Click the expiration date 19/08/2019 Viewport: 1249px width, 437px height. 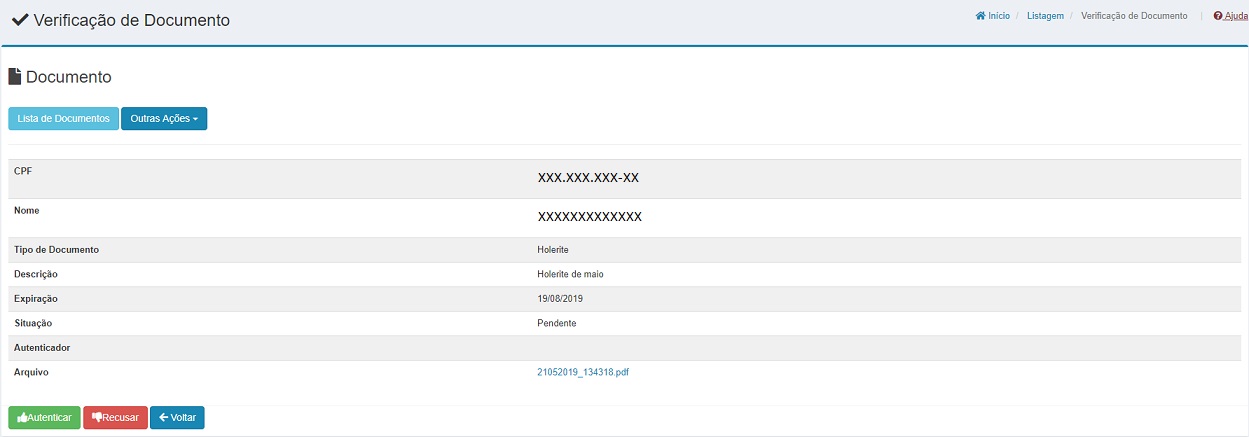pyautogui.click(x=560, y=298)
